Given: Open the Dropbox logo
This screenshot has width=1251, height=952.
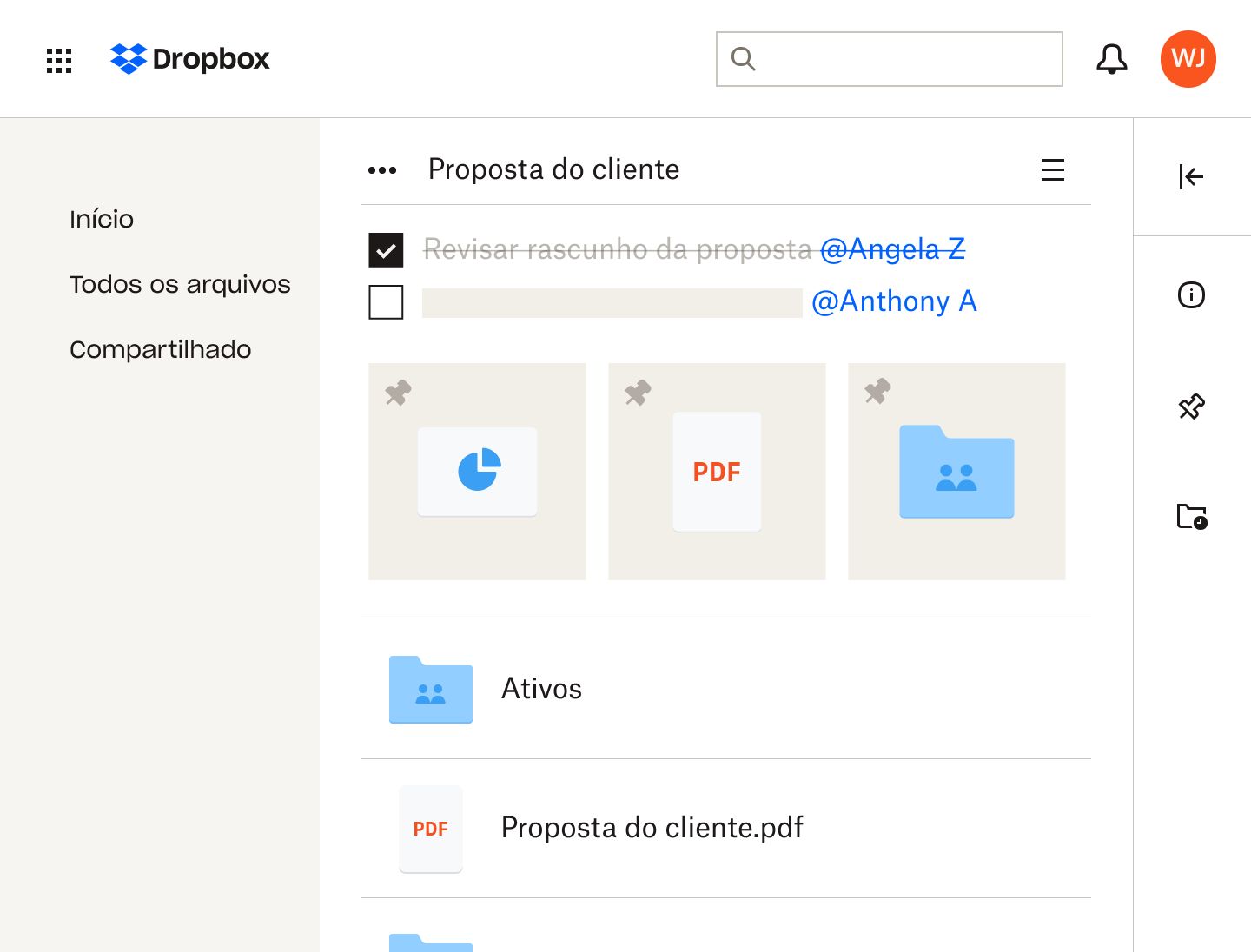Looking at the screenshot, I should pos(189,59).
